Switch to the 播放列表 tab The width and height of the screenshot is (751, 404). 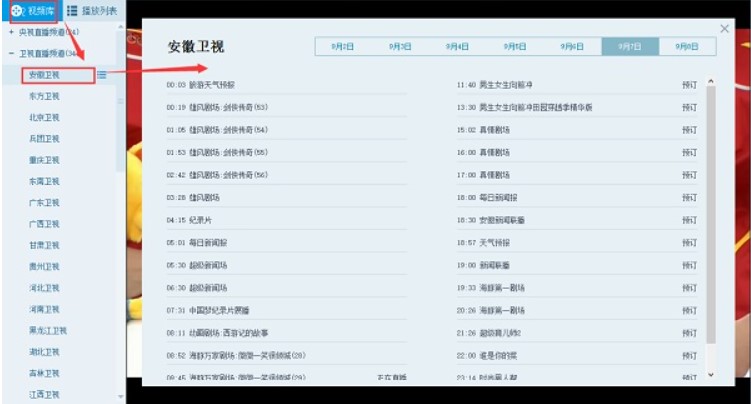click(x=92, y=11)
